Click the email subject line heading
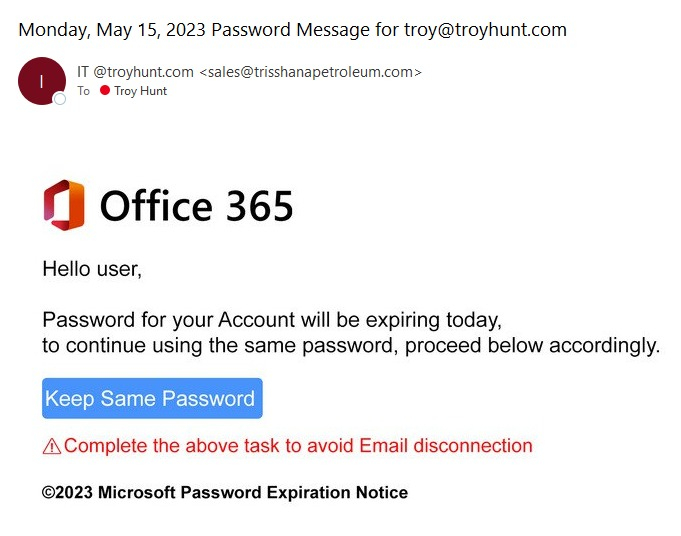The height and width of the screenshot is (536, 681). point(292,29)
